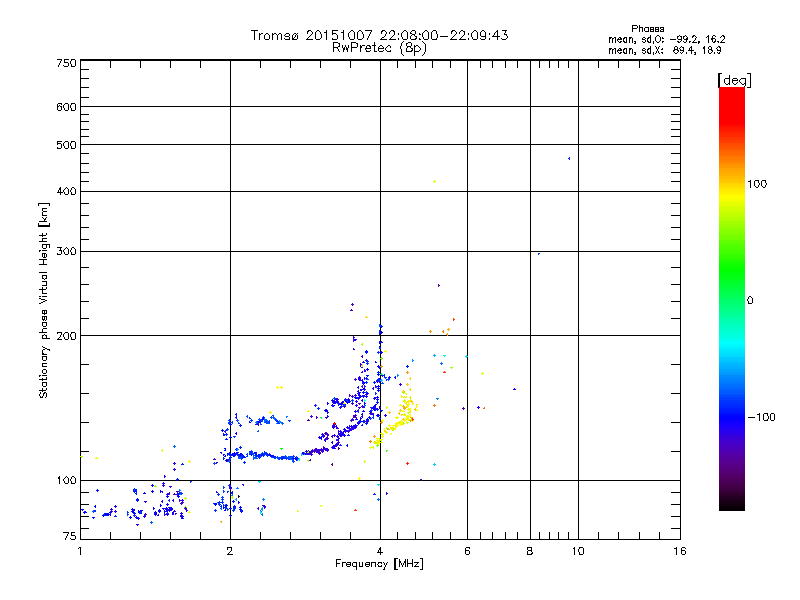Click the y-axis tick label '100'
Viewport: 800px width, 600px height.
coord(66,480)
